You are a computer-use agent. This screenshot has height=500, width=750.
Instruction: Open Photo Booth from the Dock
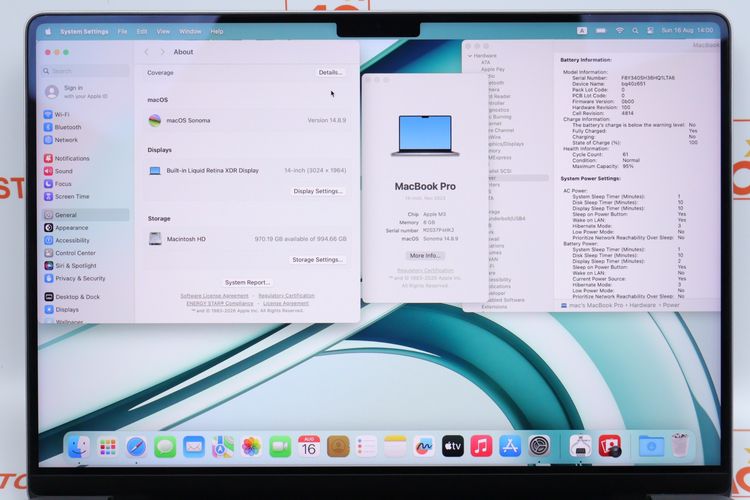pos(609,446)
